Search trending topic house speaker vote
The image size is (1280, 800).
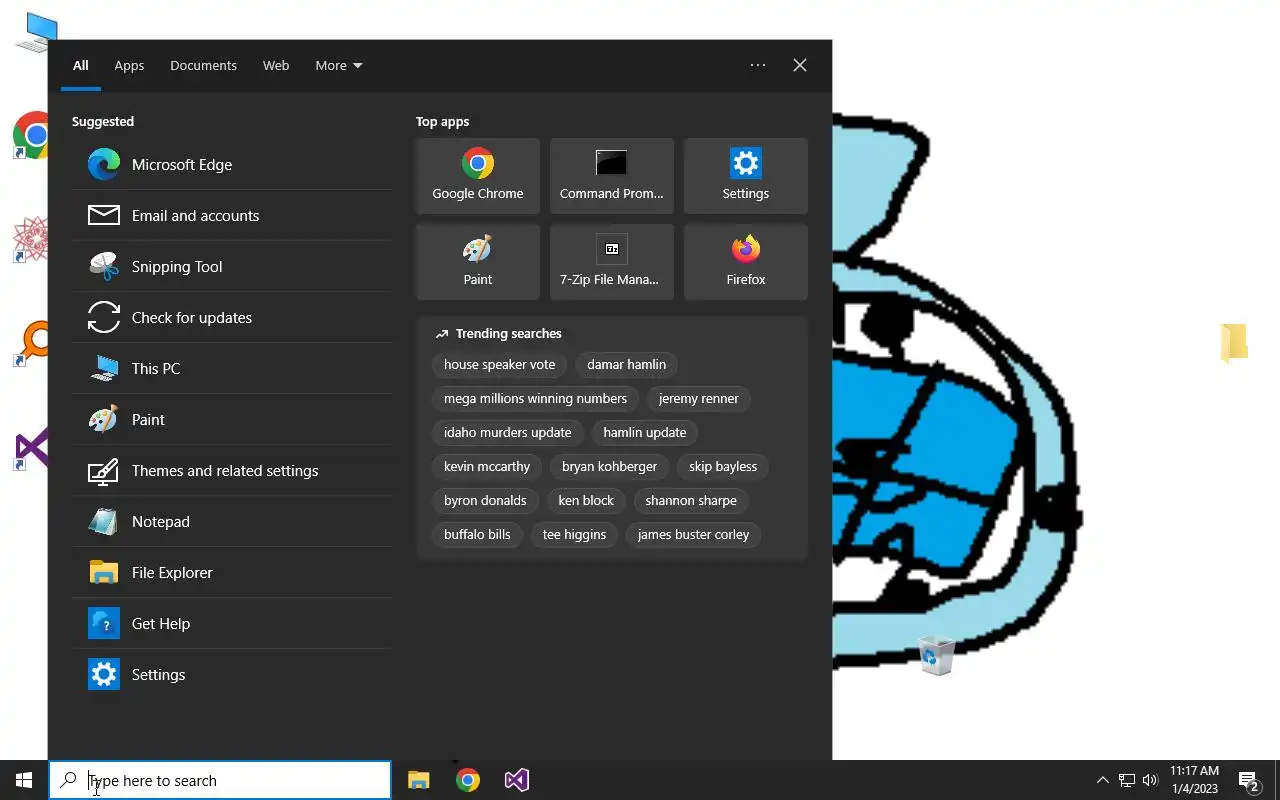coord(499,365)
